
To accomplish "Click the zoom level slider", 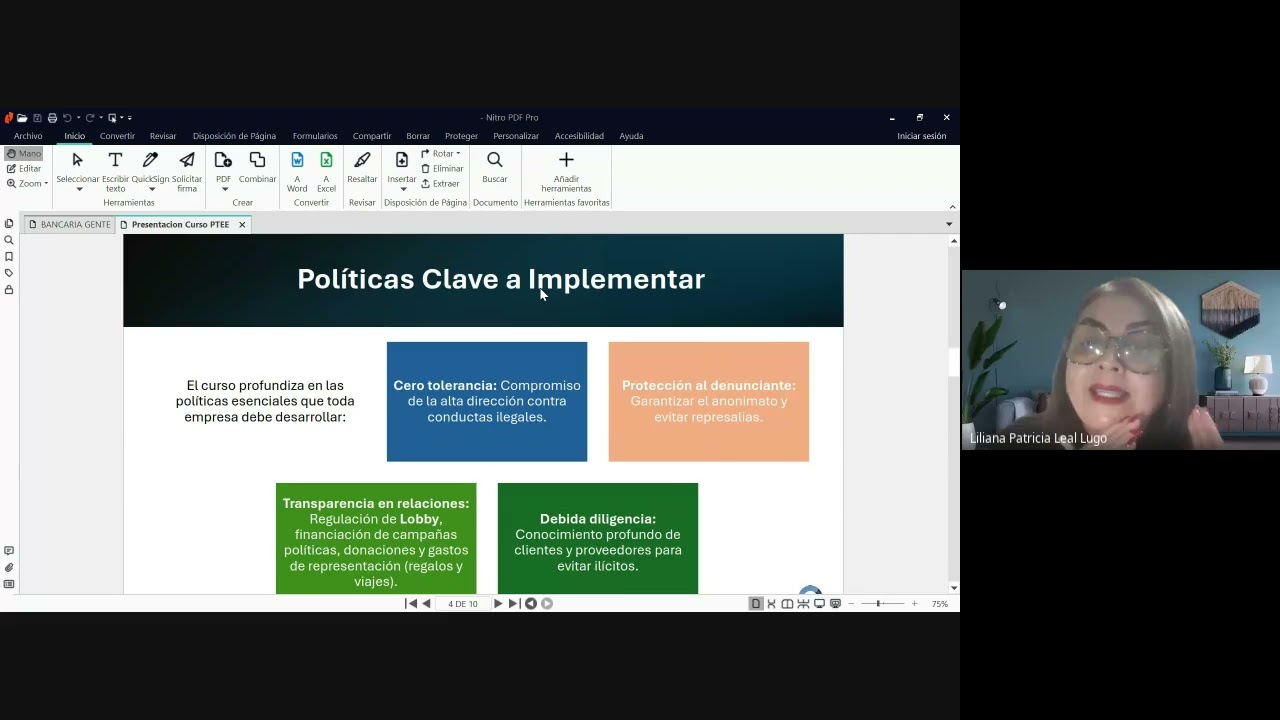I will tap(883, 604).
